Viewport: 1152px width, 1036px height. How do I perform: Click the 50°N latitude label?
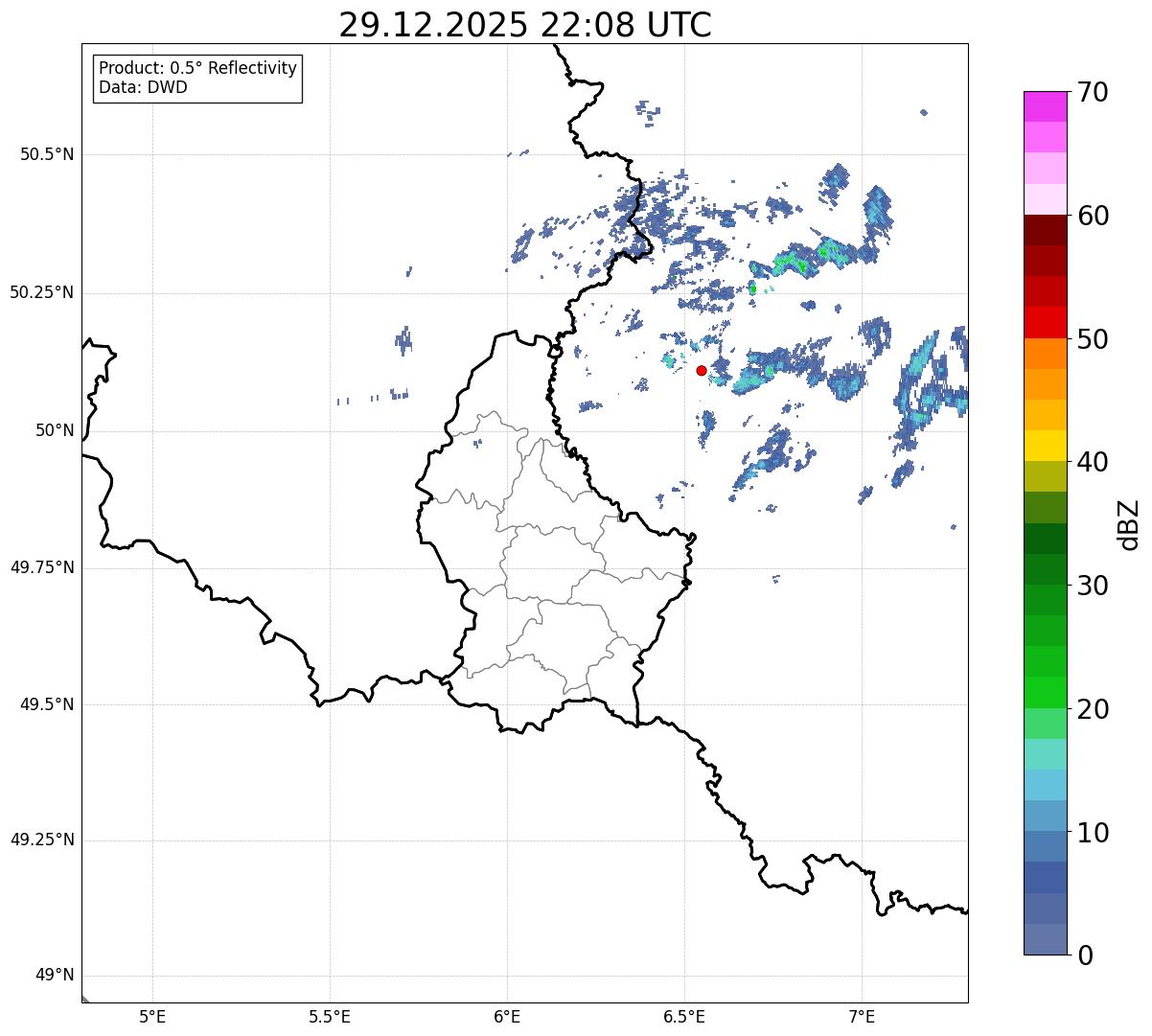[x=55, y=430]
